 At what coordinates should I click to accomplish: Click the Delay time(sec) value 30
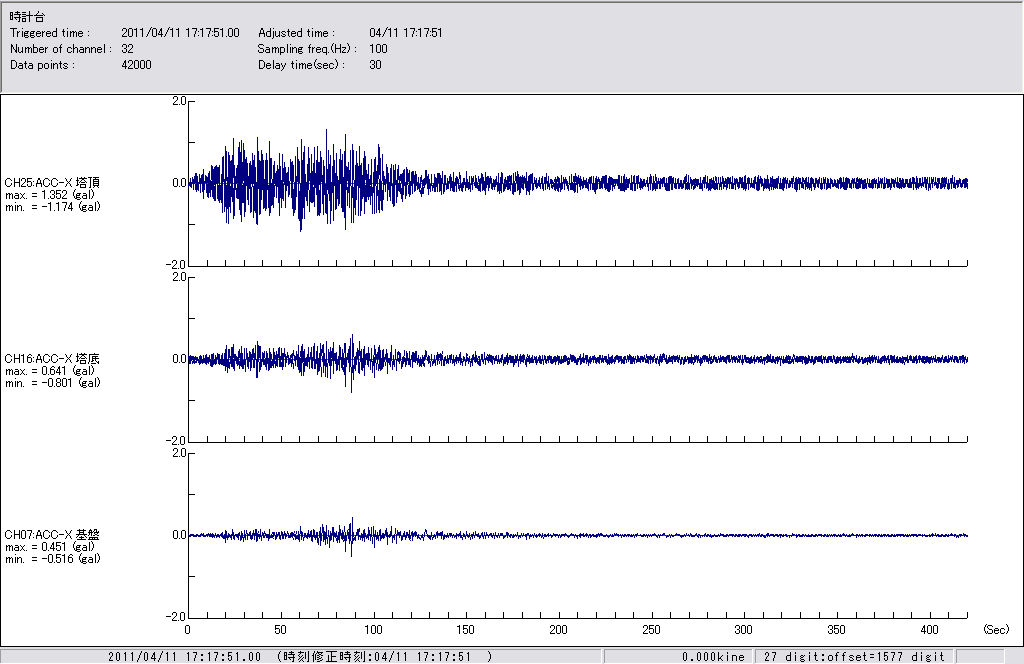point(375,65)
